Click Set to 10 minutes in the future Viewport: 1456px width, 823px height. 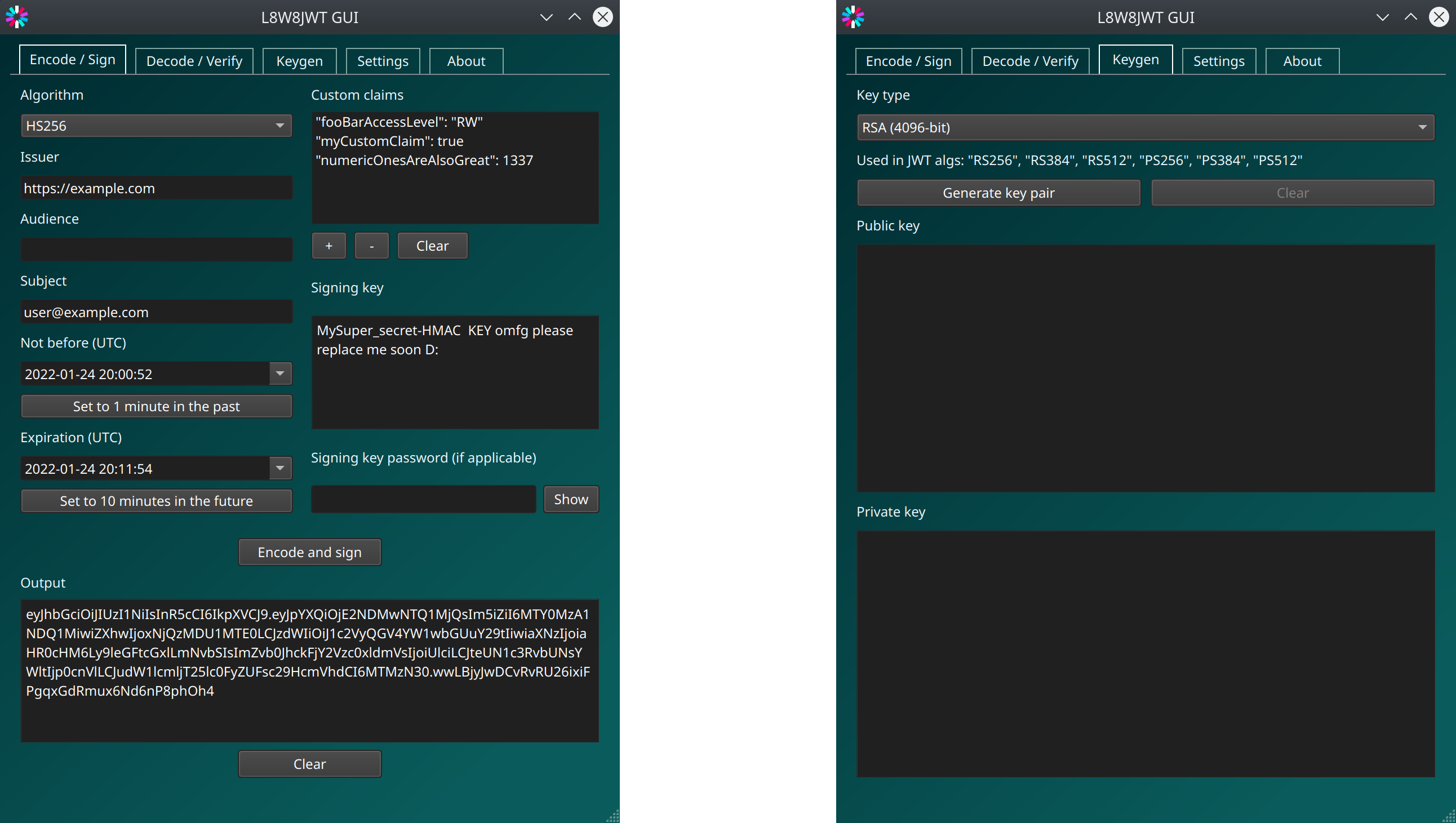coord(156,500)
